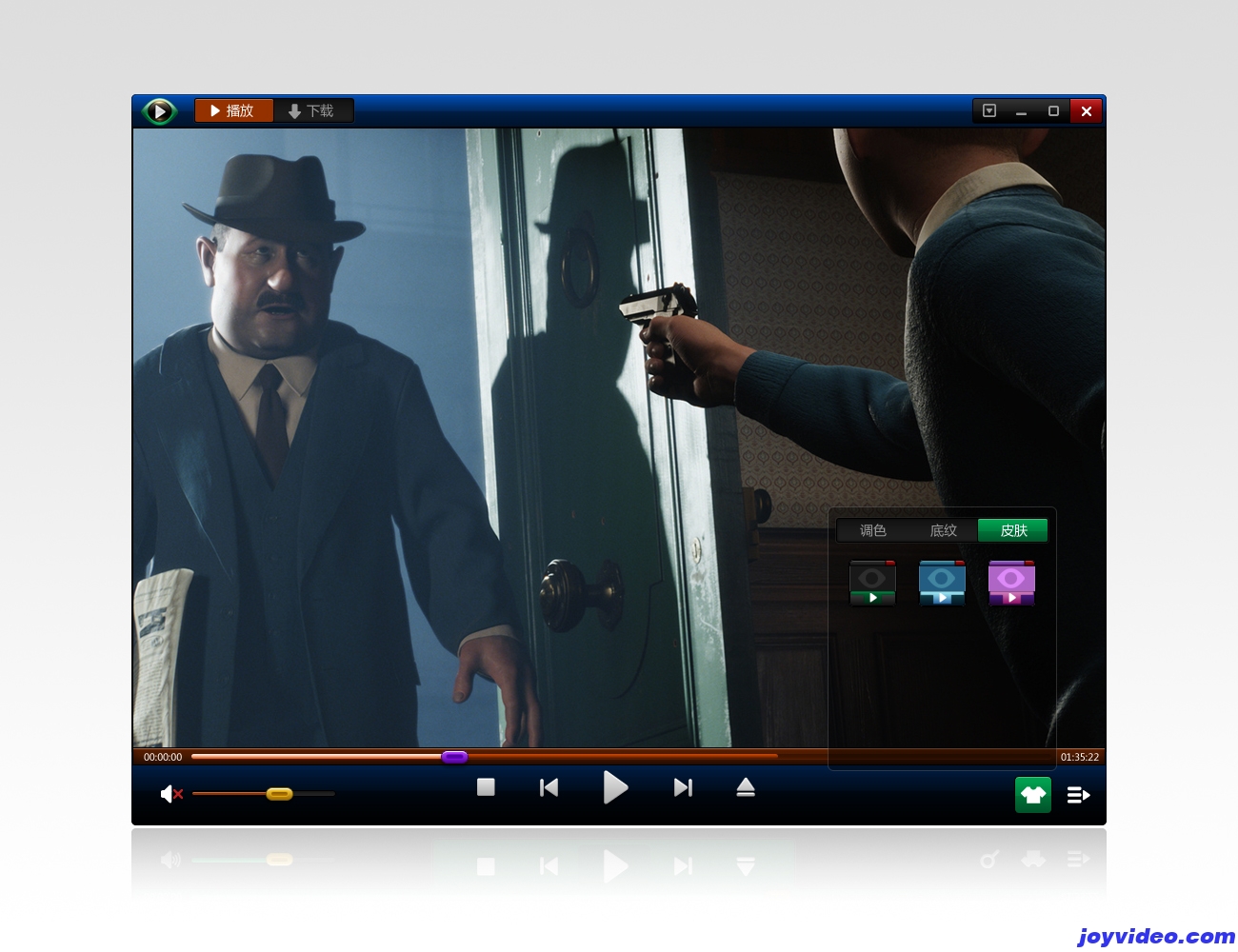Image resolution: width=1238 pixels, height=952 pixels.
Task: Unmute the speaker icon
Action: (171, 793)
